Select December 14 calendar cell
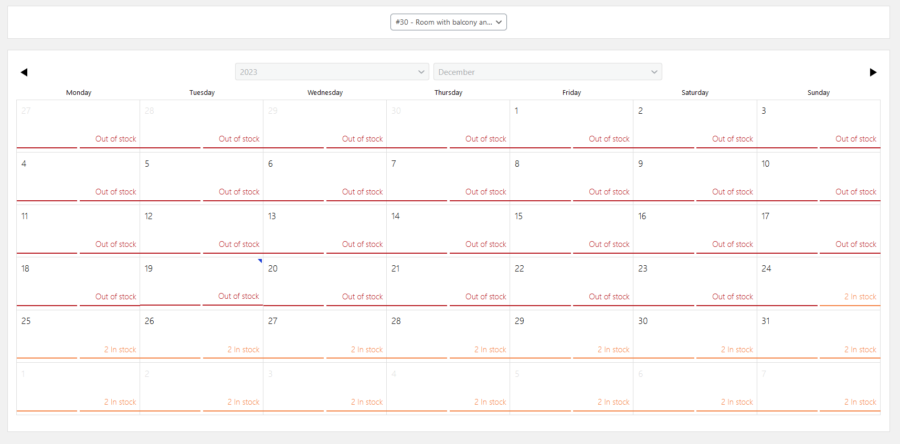 [x=448, y=229]
